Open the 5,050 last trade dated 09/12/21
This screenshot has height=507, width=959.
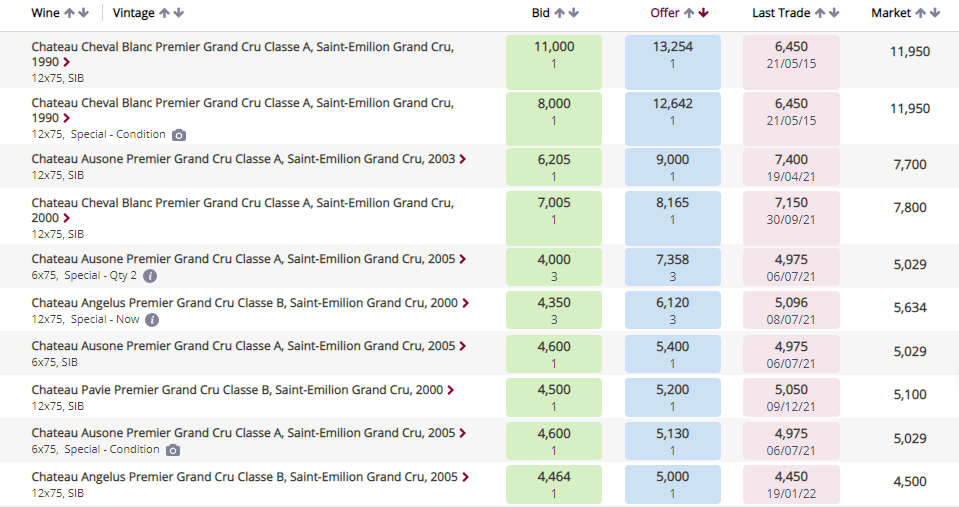click(x=791, y=397)
